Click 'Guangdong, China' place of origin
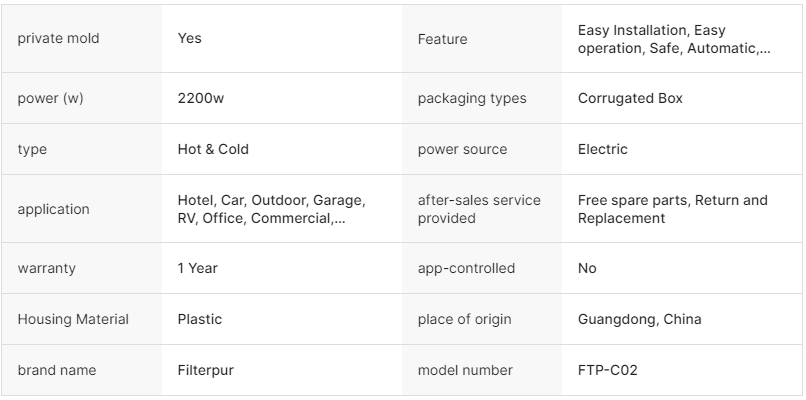The height and width of the screenshot is (400, 806). pos(639,319)
